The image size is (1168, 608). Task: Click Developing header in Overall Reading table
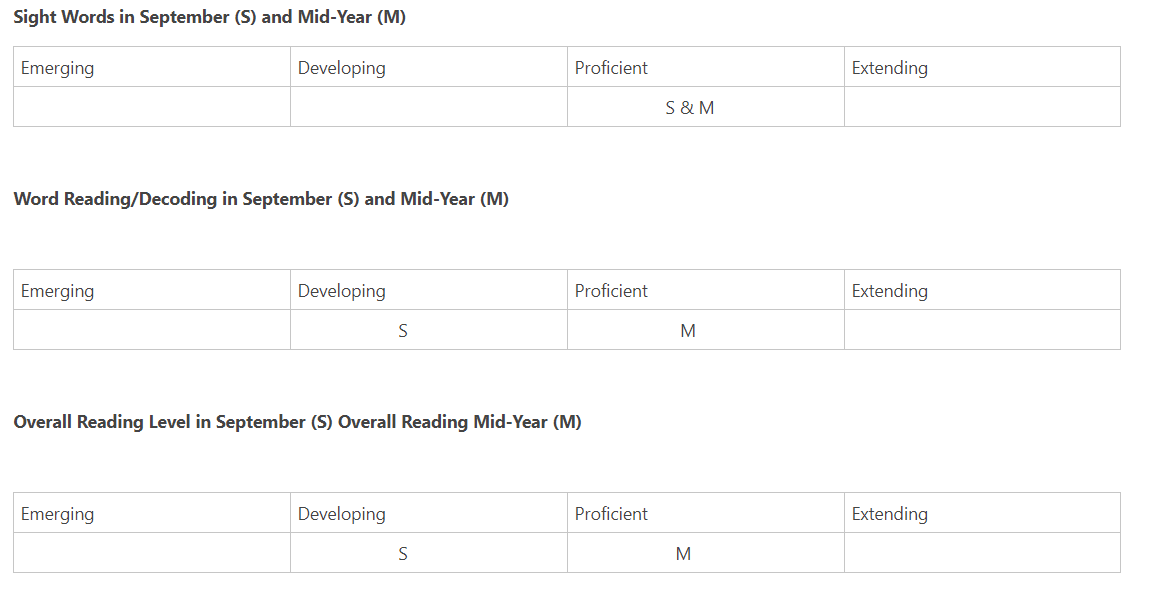coord(428,513)
